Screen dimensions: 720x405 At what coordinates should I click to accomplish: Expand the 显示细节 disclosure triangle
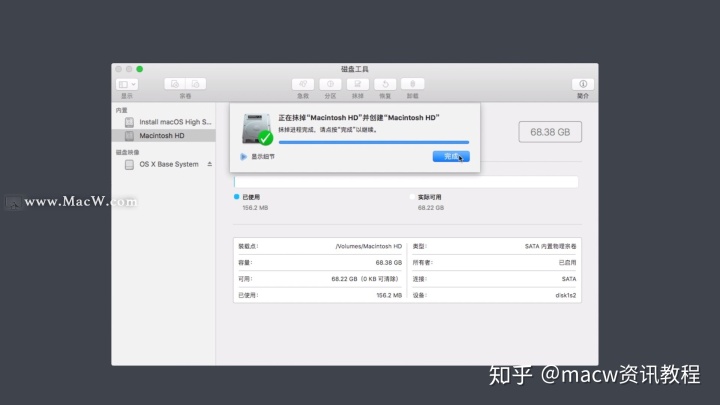coord(243,157)
